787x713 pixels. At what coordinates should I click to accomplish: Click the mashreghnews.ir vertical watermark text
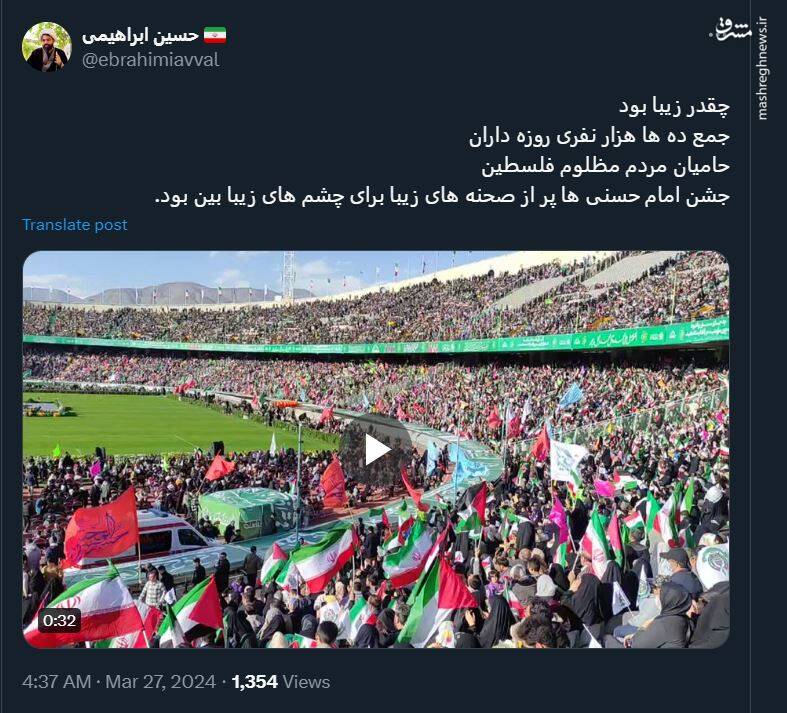point(763,68)
